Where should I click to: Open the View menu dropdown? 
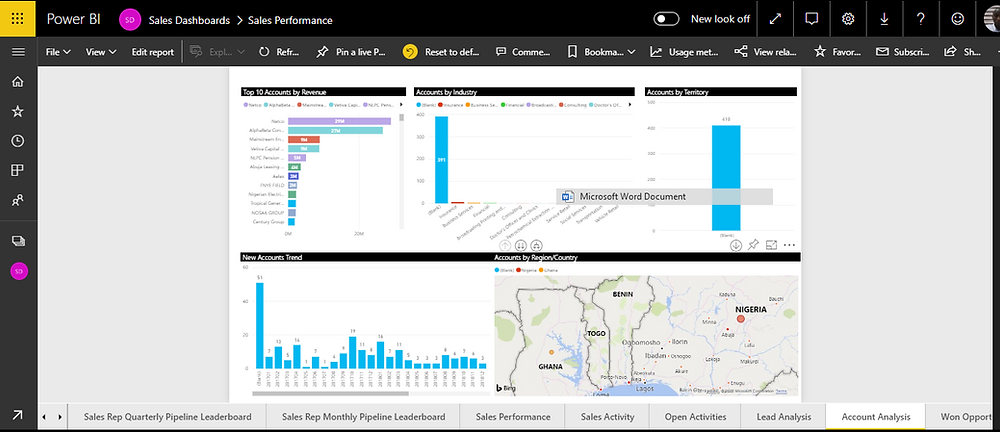101,52
